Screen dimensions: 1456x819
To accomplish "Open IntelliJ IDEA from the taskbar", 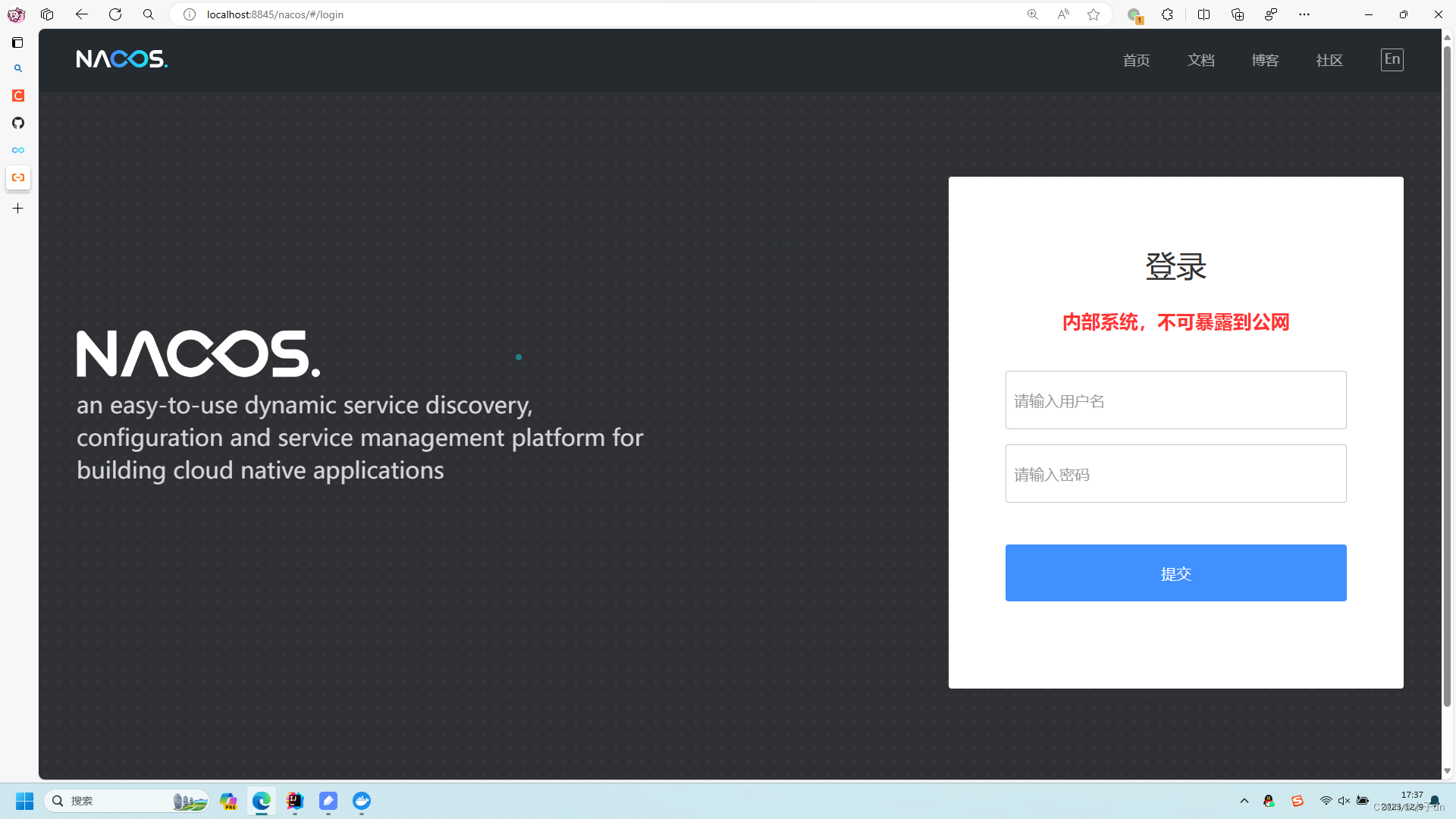I will coord(295,801).
